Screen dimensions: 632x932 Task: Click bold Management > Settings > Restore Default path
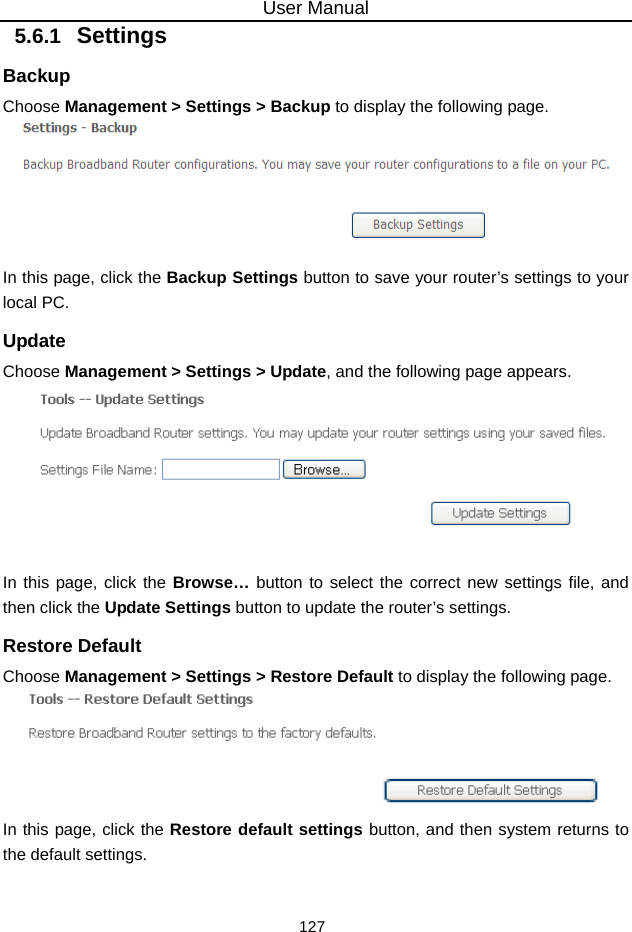229,677
